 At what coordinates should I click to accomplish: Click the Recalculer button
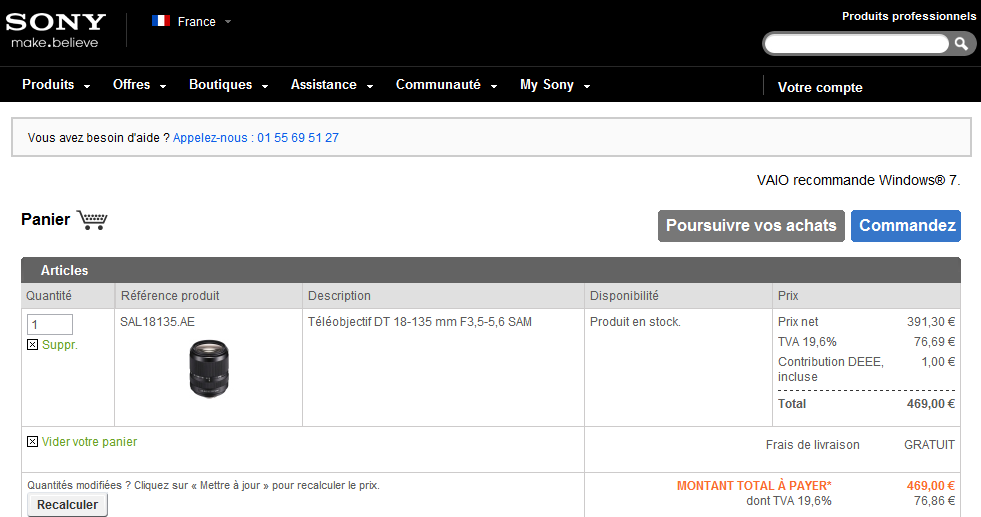coord(68,505)
